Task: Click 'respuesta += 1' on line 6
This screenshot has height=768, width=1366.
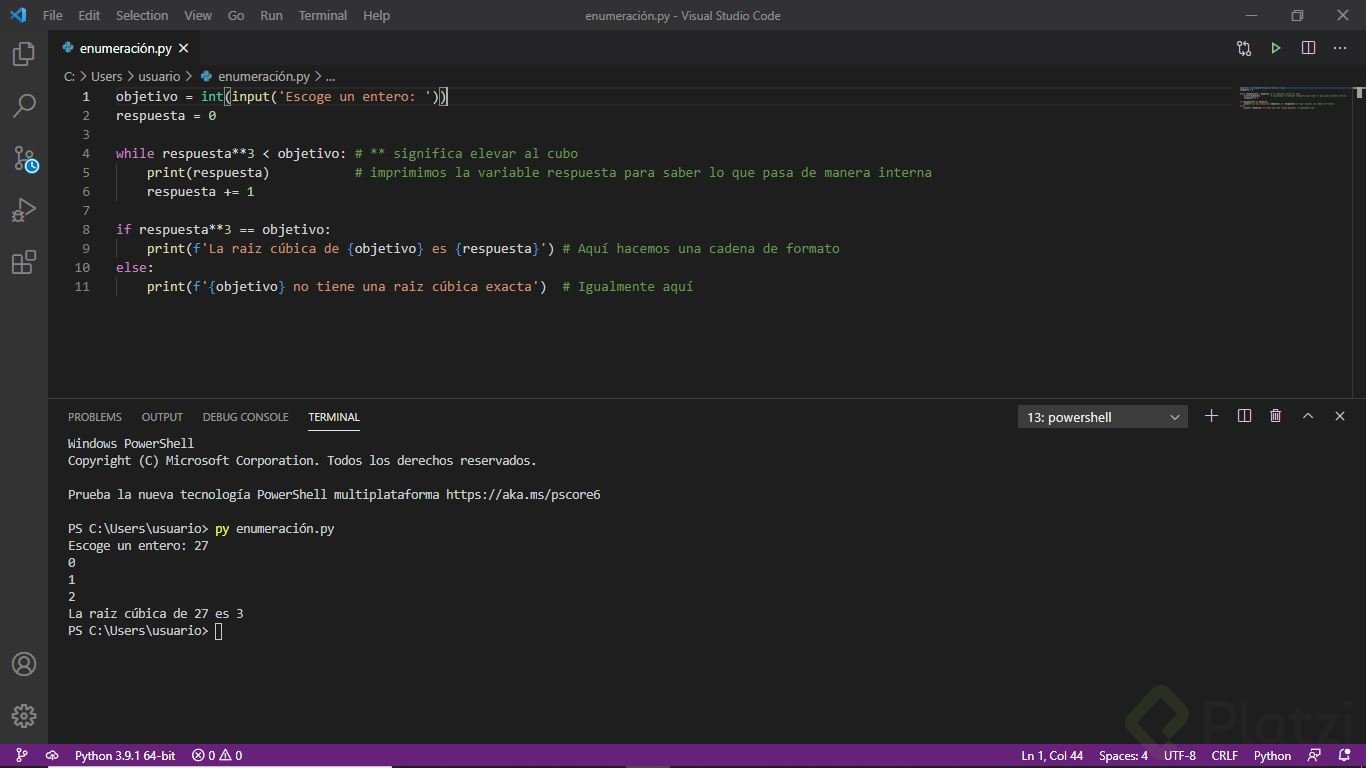Action: pos(200,191)
